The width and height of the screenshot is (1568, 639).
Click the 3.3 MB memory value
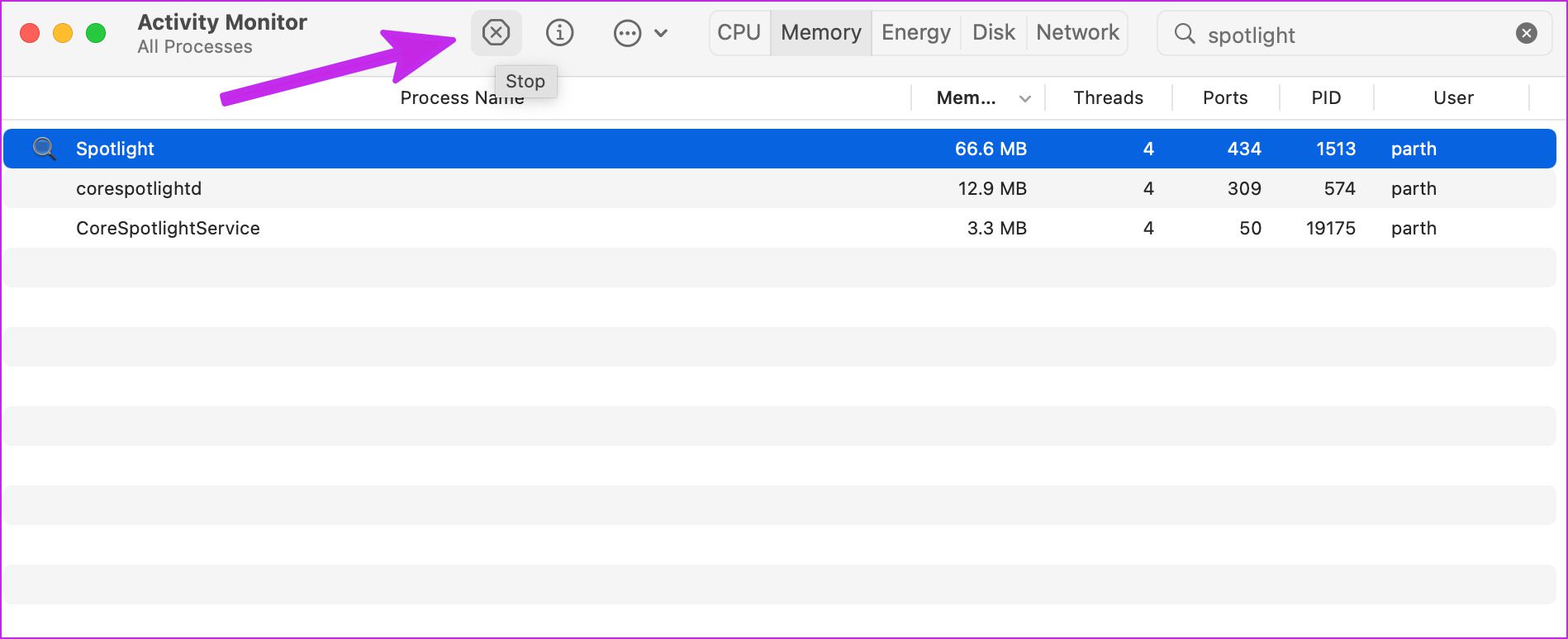(996, 228)
